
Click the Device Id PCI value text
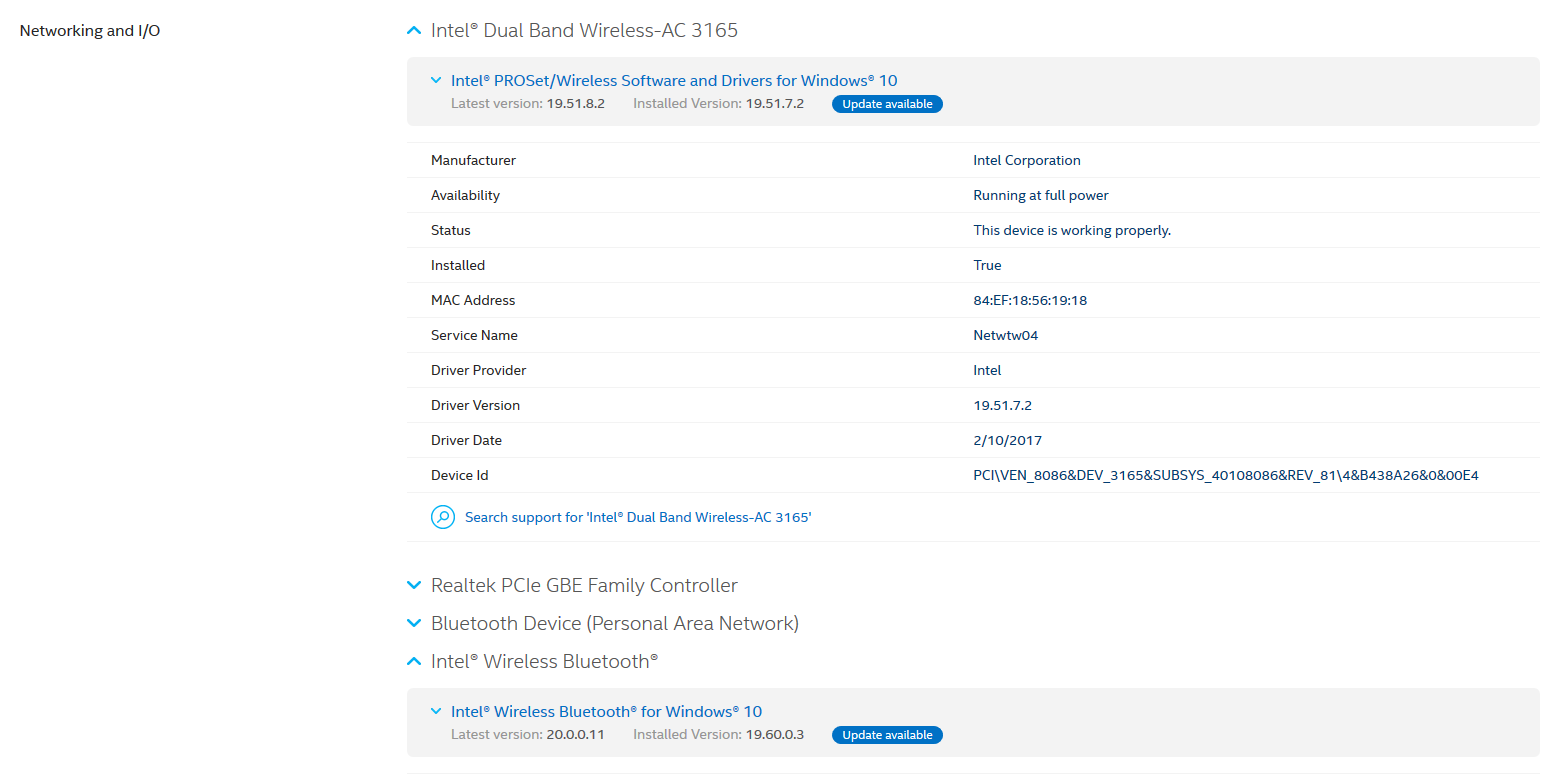(1225, 475)
